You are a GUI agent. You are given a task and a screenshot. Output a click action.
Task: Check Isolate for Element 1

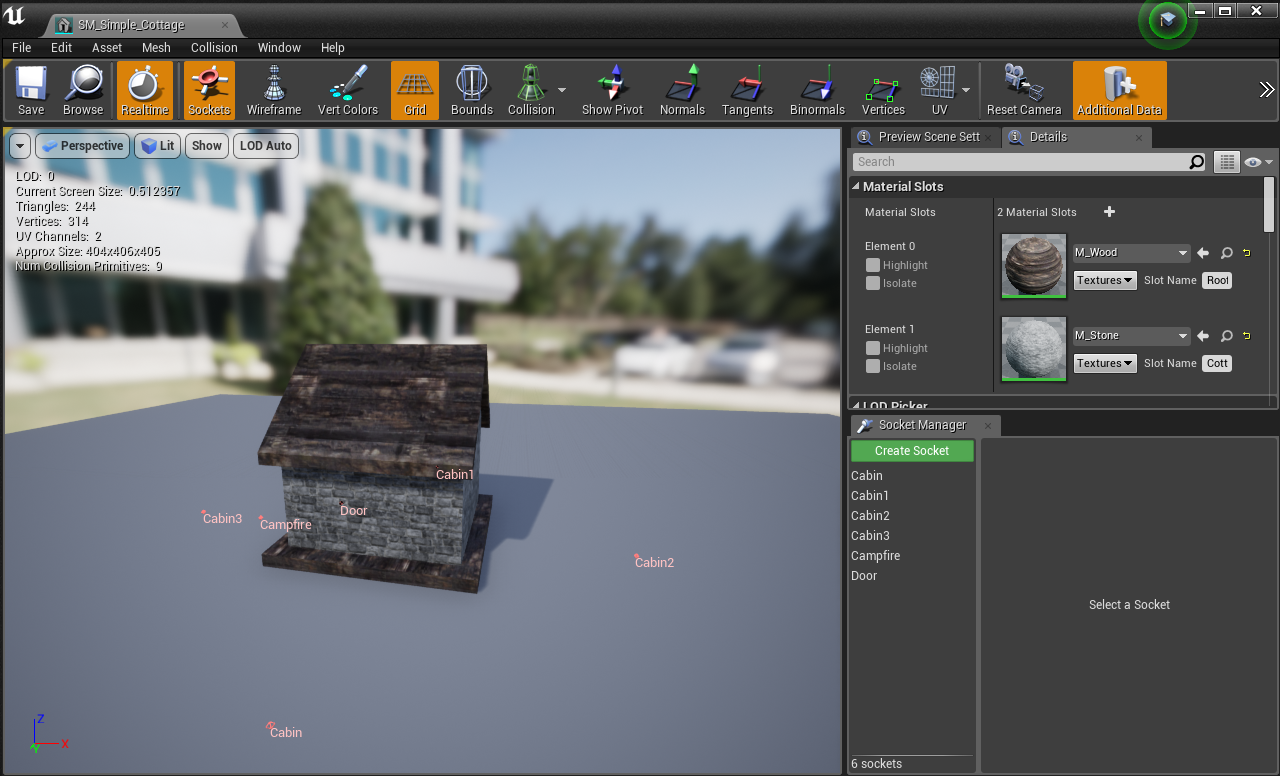coord(873,366)
